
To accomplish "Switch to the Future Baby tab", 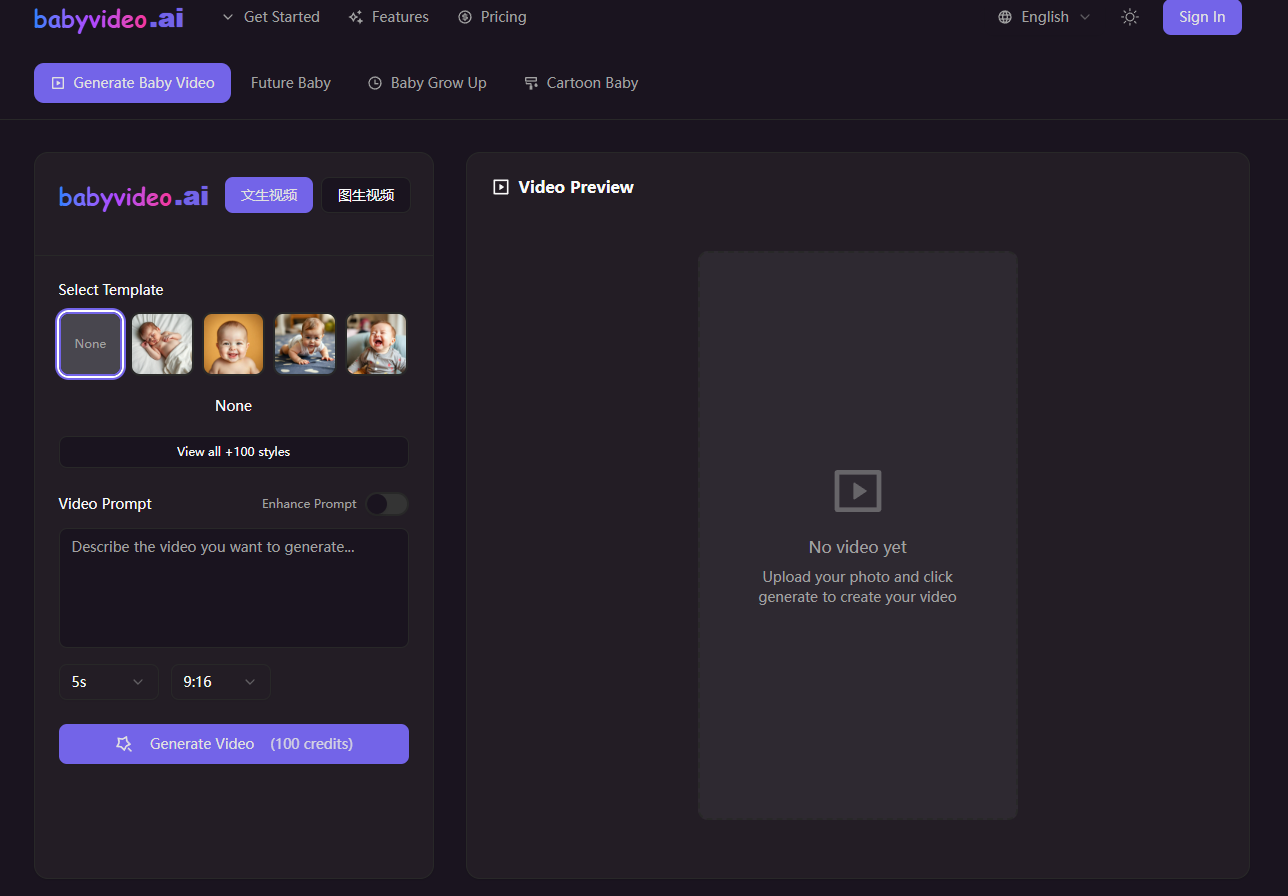I will (290, 82).
